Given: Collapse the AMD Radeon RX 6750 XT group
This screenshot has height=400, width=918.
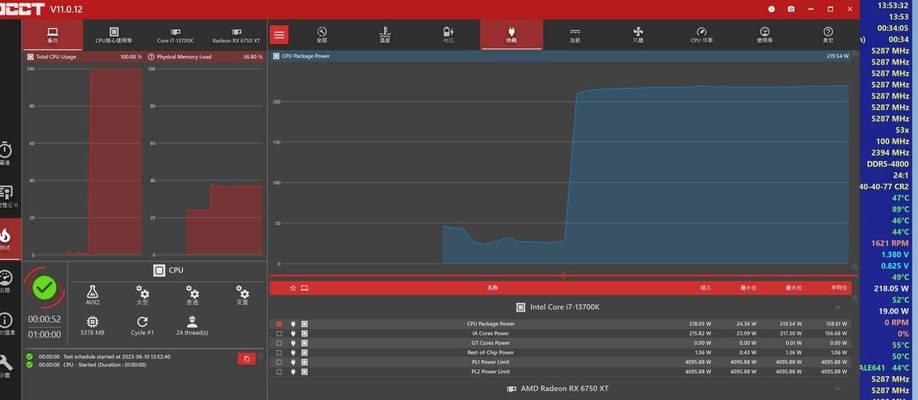Looking at the screenshot, I should pyautogui.click(x=838, y=389).
